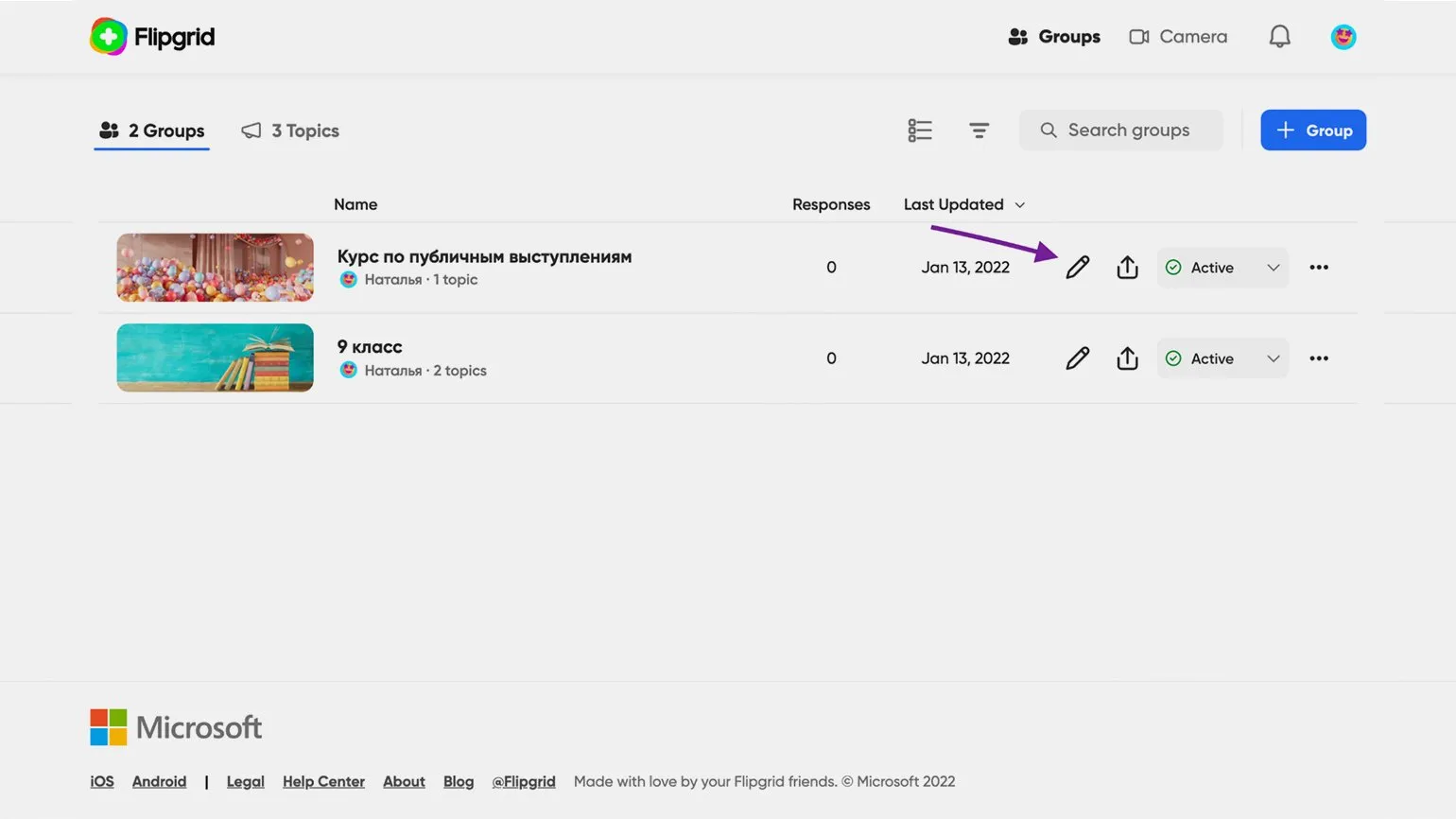Click the edit pencil for Курс по публичным выступлениям

[x=1077, y=268]
